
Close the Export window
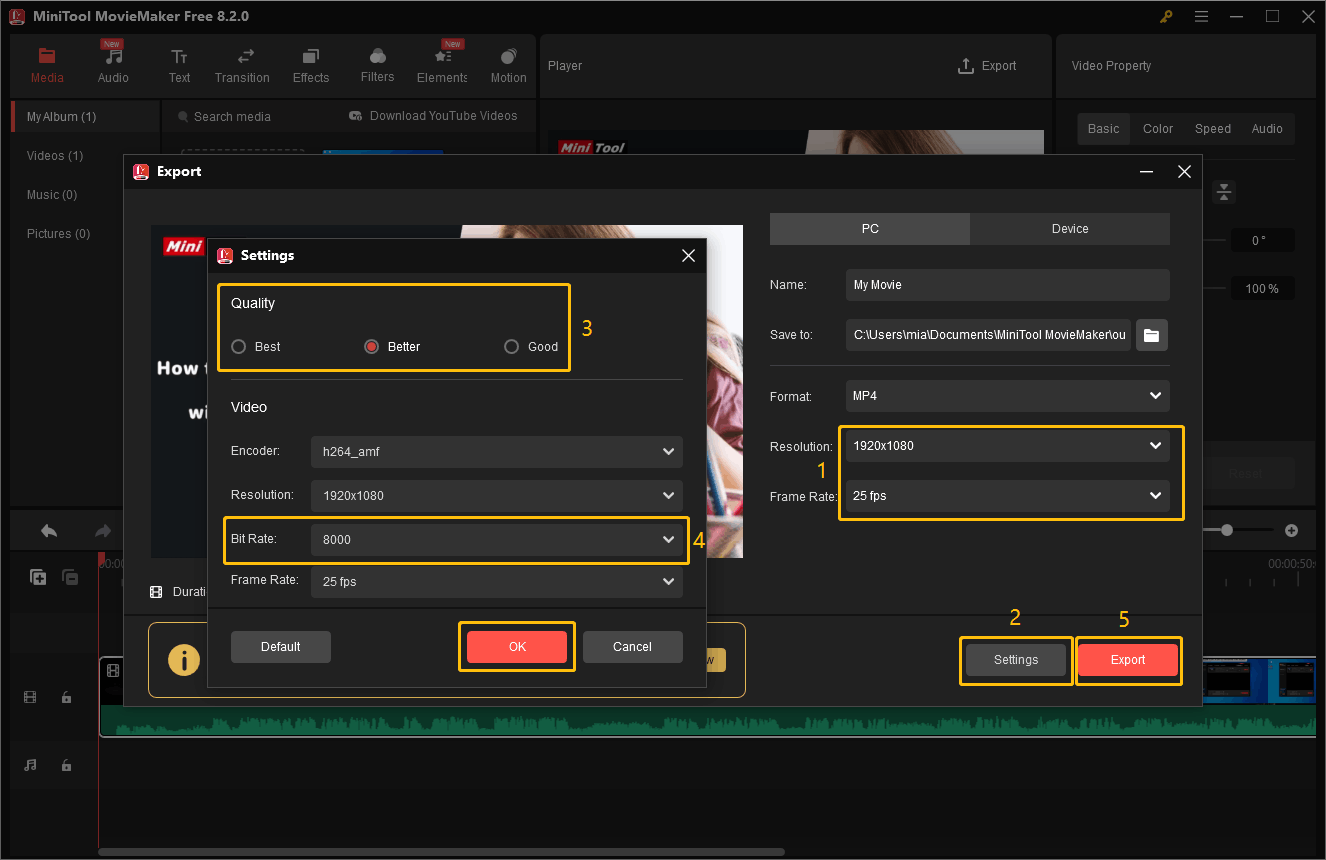(1184, 172)
